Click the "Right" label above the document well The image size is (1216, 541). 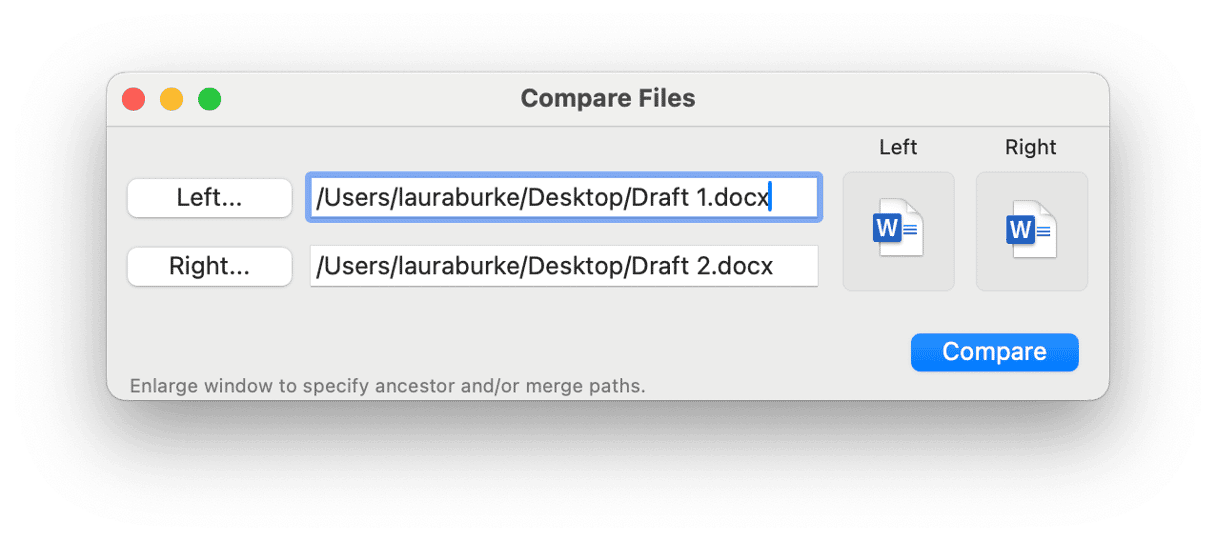click(x=1031, y=148)
